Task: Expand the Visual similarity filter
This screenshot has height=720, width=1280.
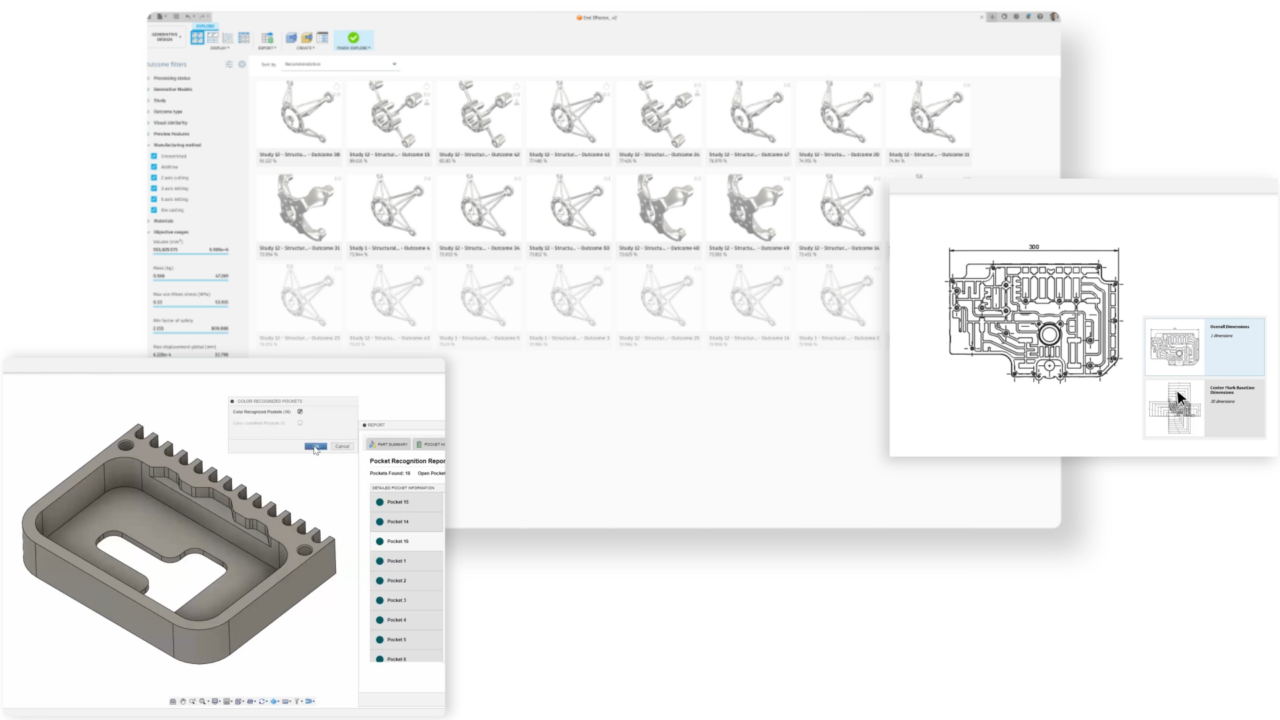Action: (170, 122)
